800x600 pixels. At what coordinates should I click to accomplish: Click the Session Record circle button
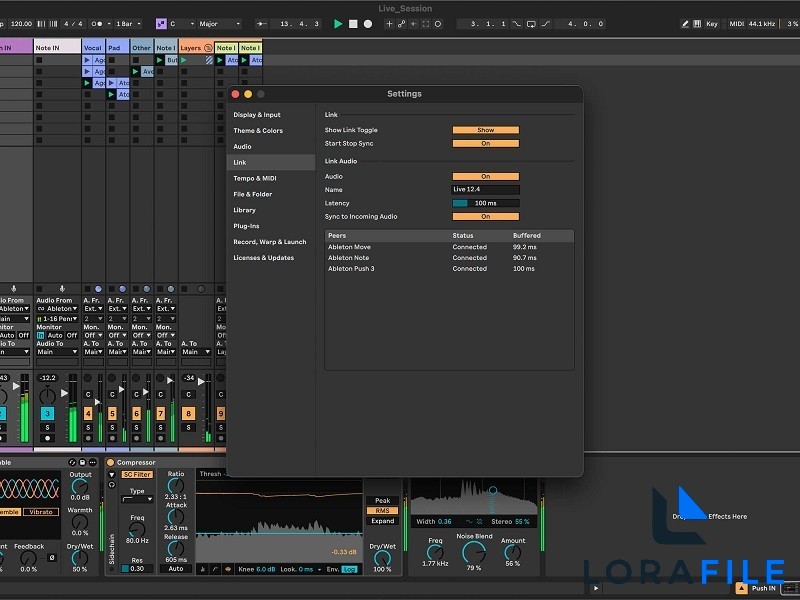pos(438,24)
